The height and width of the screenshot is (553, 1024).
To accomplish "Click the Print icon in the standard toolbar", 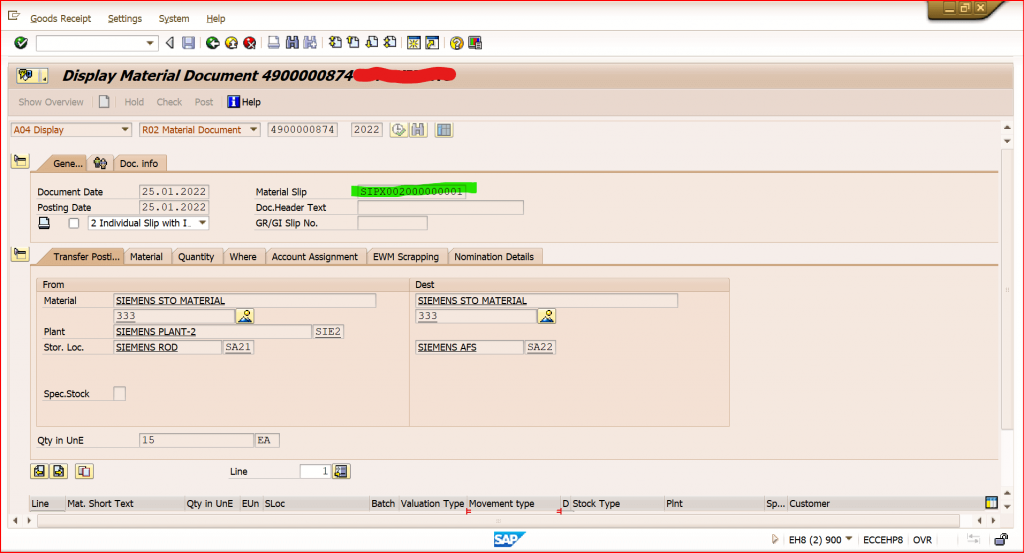I will 274,43.
